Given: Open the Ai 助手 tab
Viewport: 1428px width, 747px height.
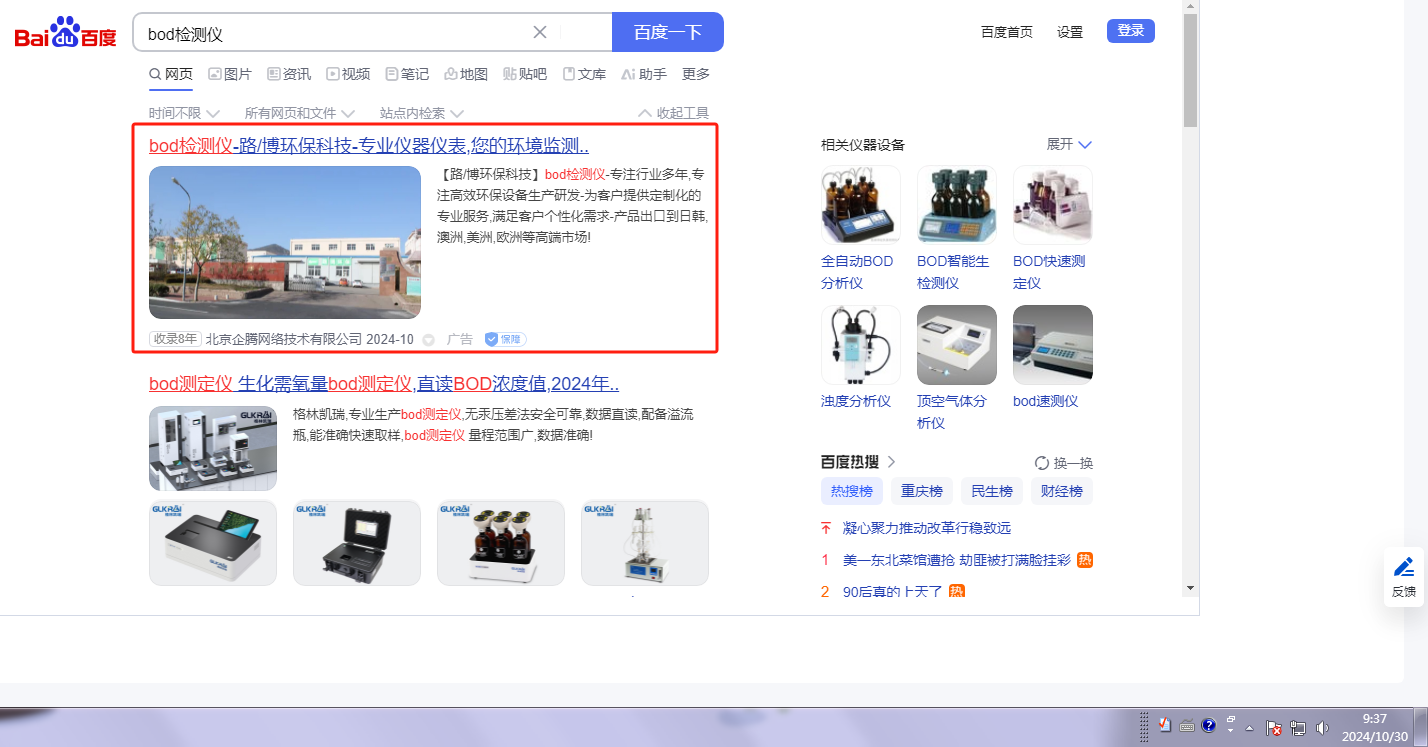Looking at the screenshot, I should pyautogui.click(x=644, y=74).
